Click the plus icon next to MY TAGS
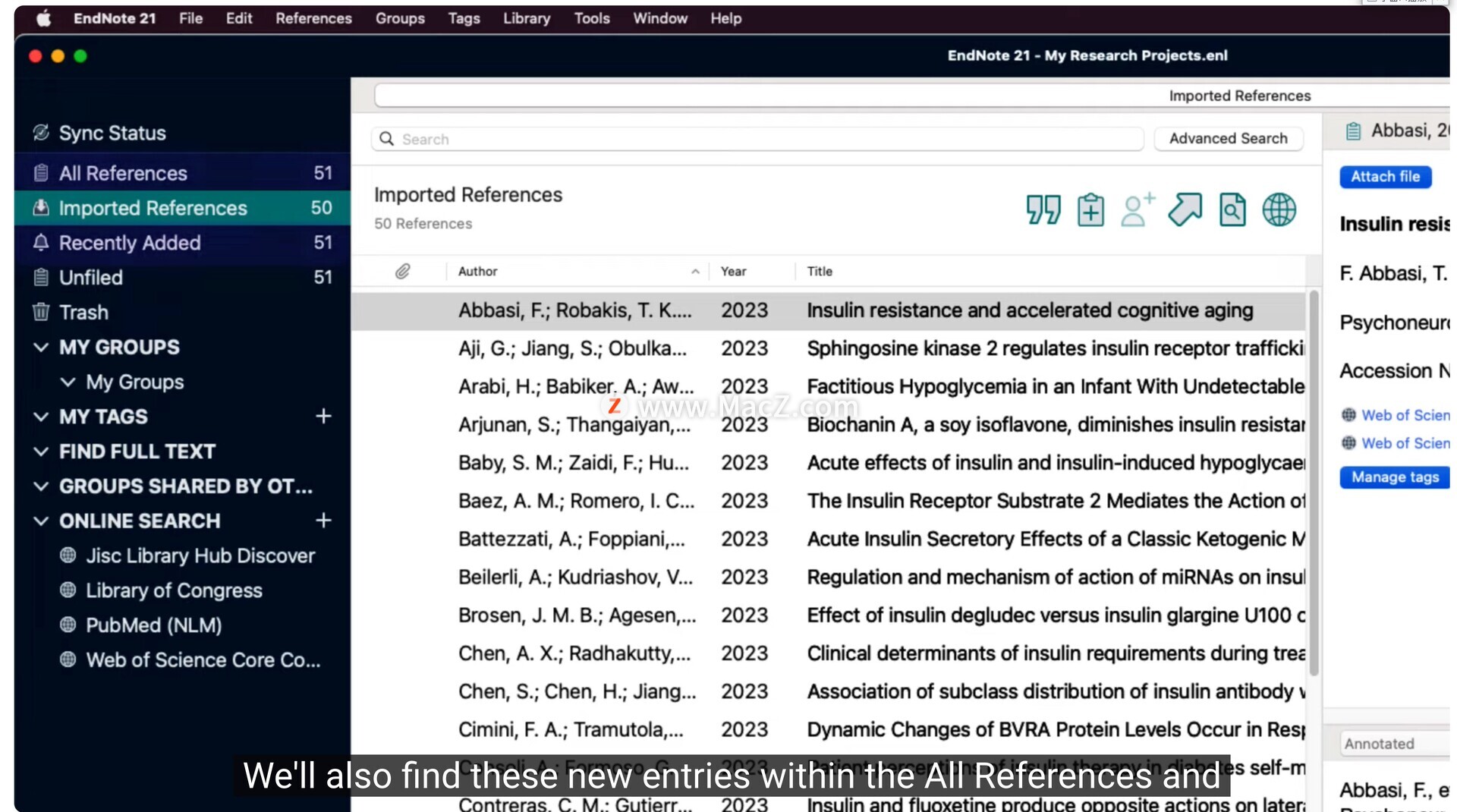Screen dimensions: 1457x812 323,416
